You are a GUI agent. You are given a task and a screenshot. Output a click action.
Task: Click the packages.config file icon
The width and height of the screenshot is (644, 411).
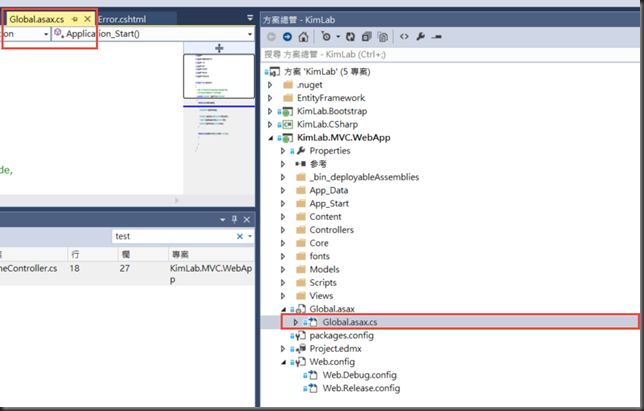(301, 335)
